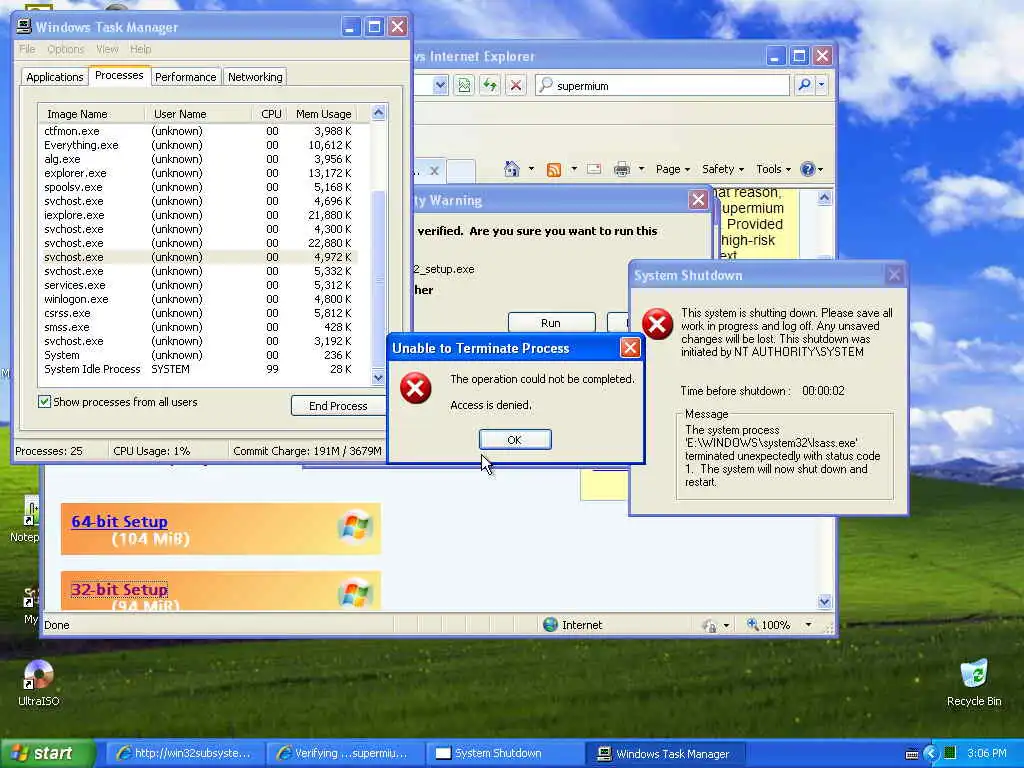The width and height of the screenshot is (1024, 768).
Task: Switch to the Applications tab
Action: pos(55,77)
